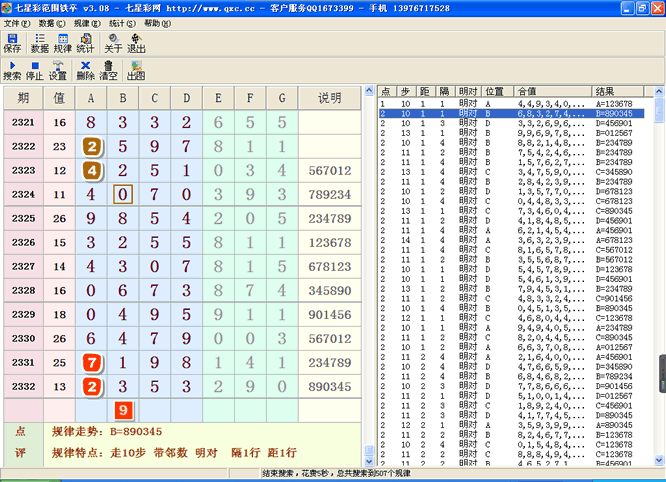Open the 帮助(H) menu
Image resolution: width=666 pixels, height=482 pixels.
[x=157, y=23]
